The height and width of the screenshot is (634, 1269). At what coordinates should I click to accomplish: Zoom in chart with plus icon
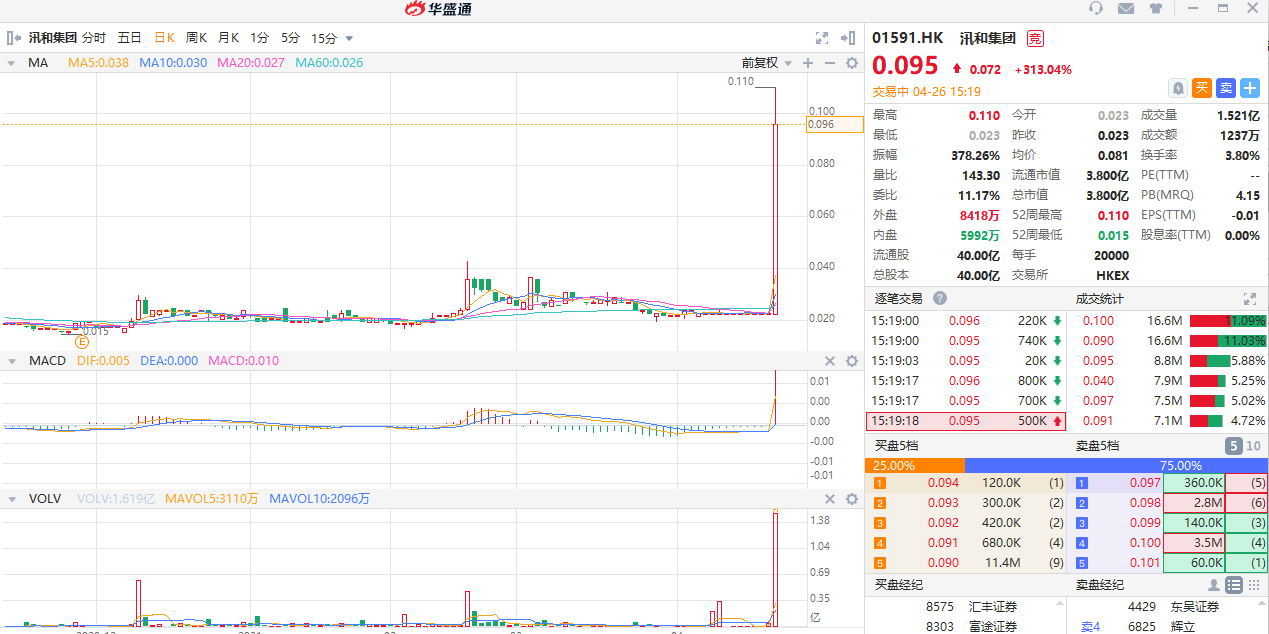(x=808, y=63)
